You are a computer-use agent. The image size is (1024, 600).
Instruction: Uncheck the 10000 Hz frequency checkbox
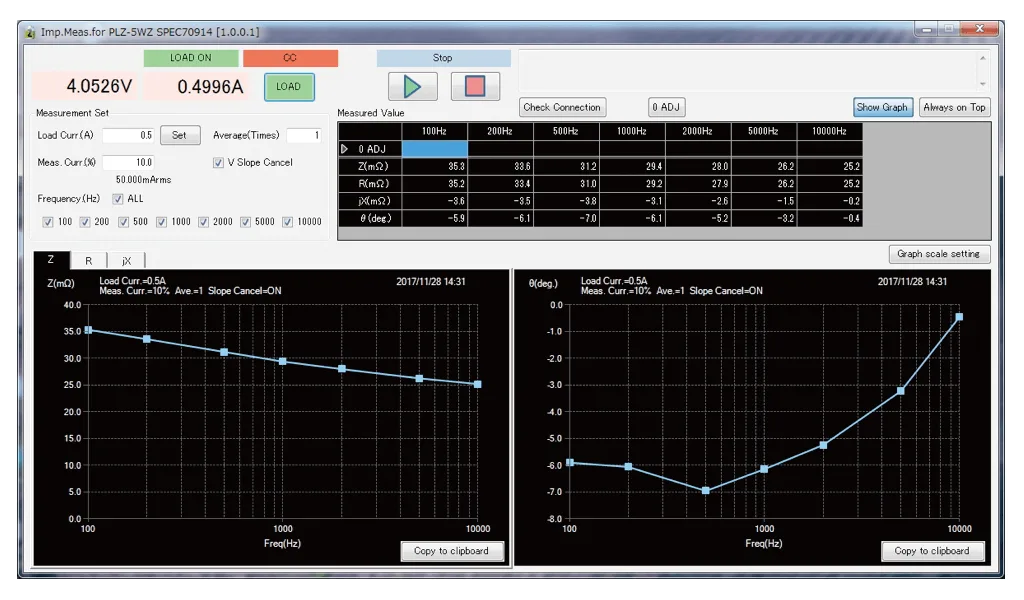click(x=288, y=222)
